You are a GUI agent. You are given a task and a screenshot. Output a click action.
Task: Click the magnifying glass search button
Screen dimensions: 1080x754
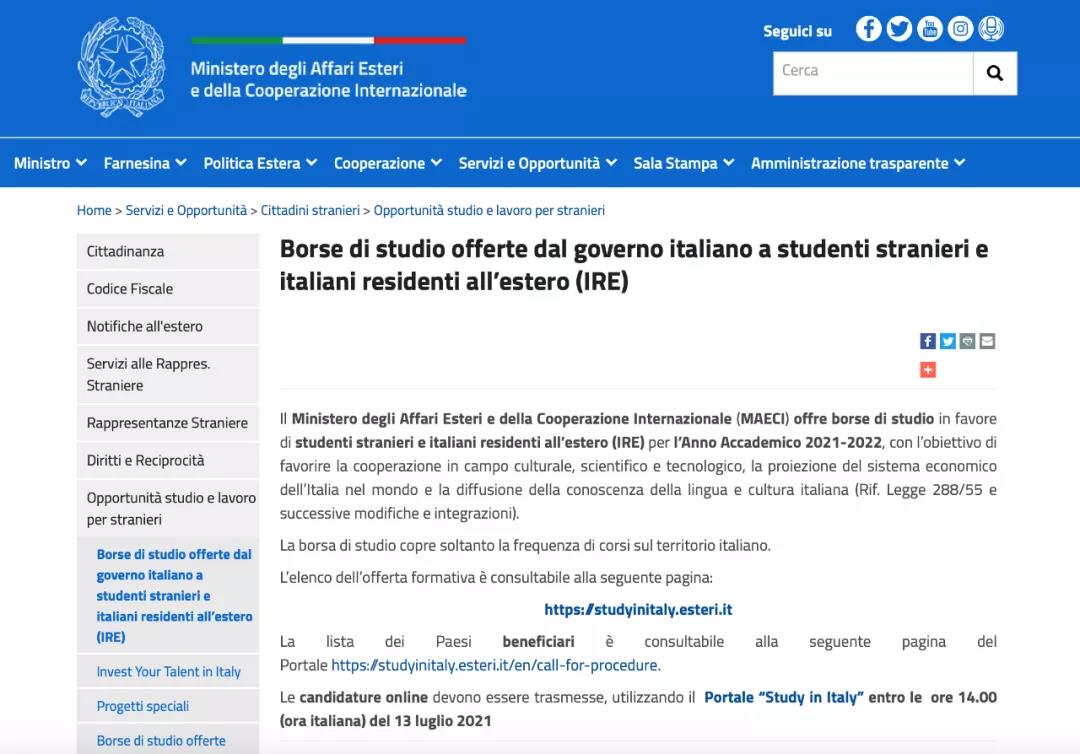[994, 73]
